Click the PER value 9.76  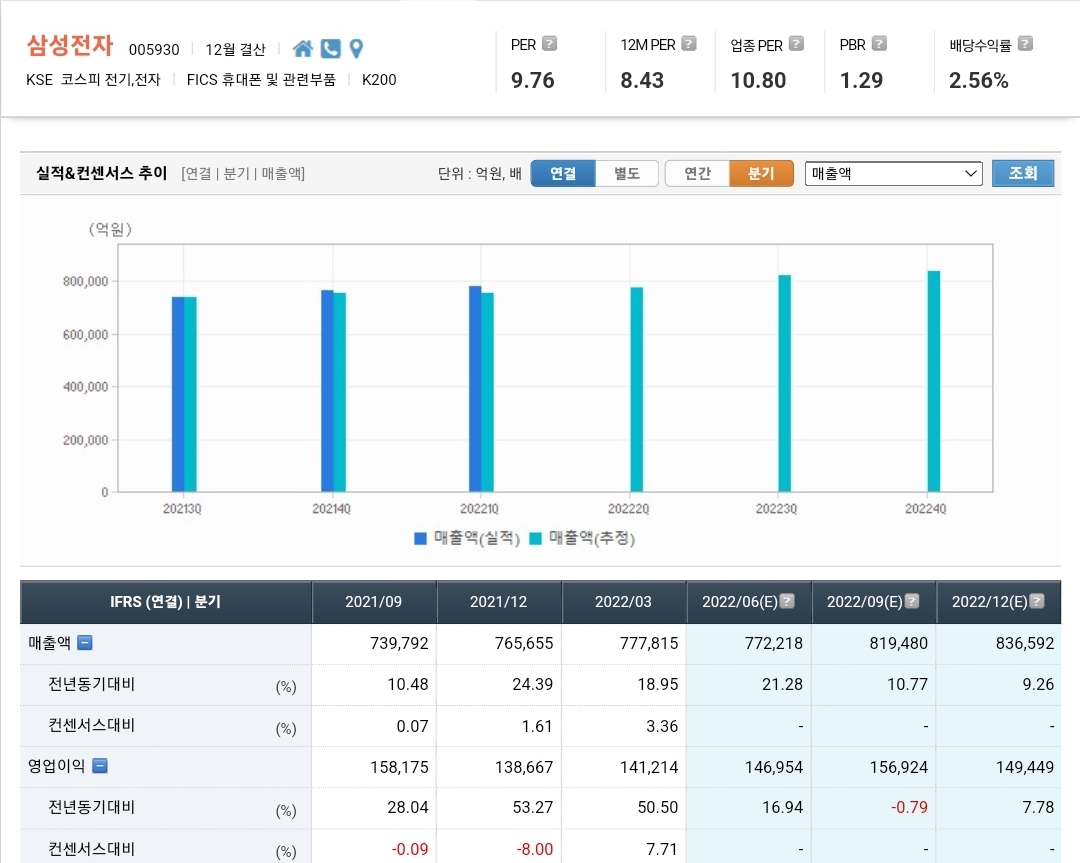[532, 81]
